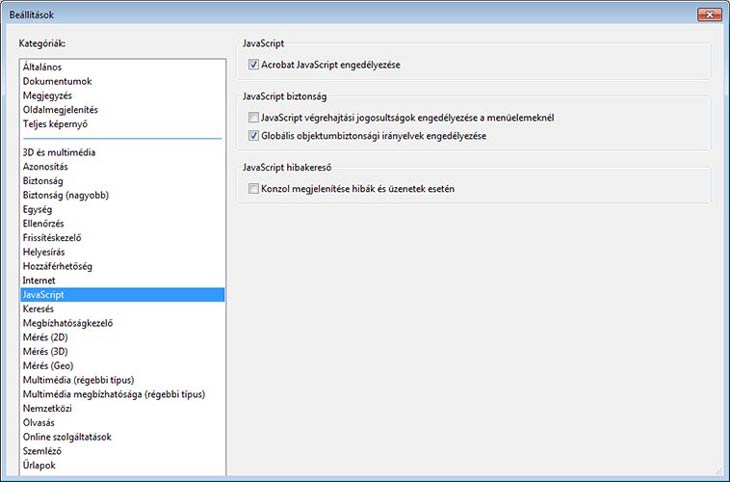The image size is (730, 482).
Task: Choose Megjegyzés in the category list
Action: tap(123, 95)
